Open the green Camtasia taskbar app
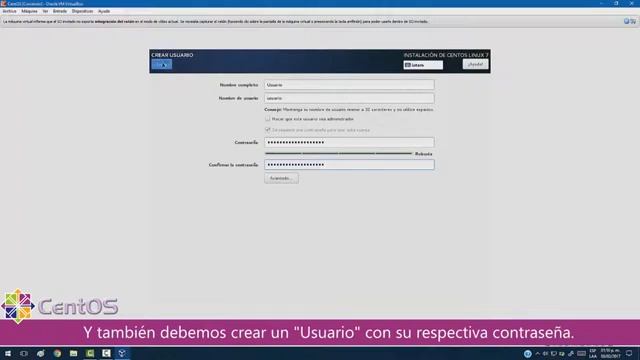 pos(90,353)
